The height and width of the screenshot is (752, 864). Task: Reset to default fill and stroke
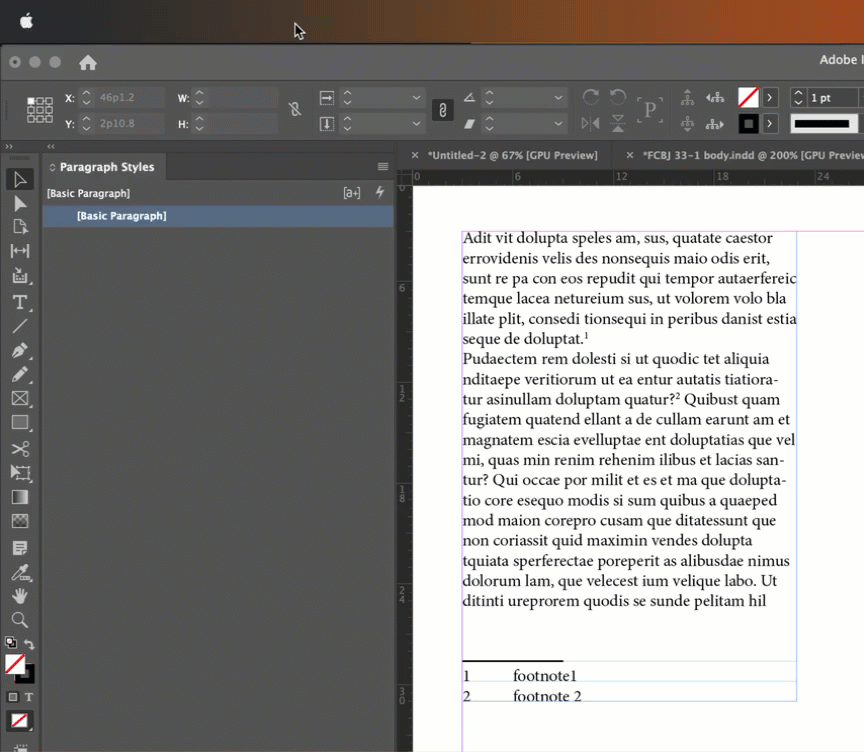(10, 642)
